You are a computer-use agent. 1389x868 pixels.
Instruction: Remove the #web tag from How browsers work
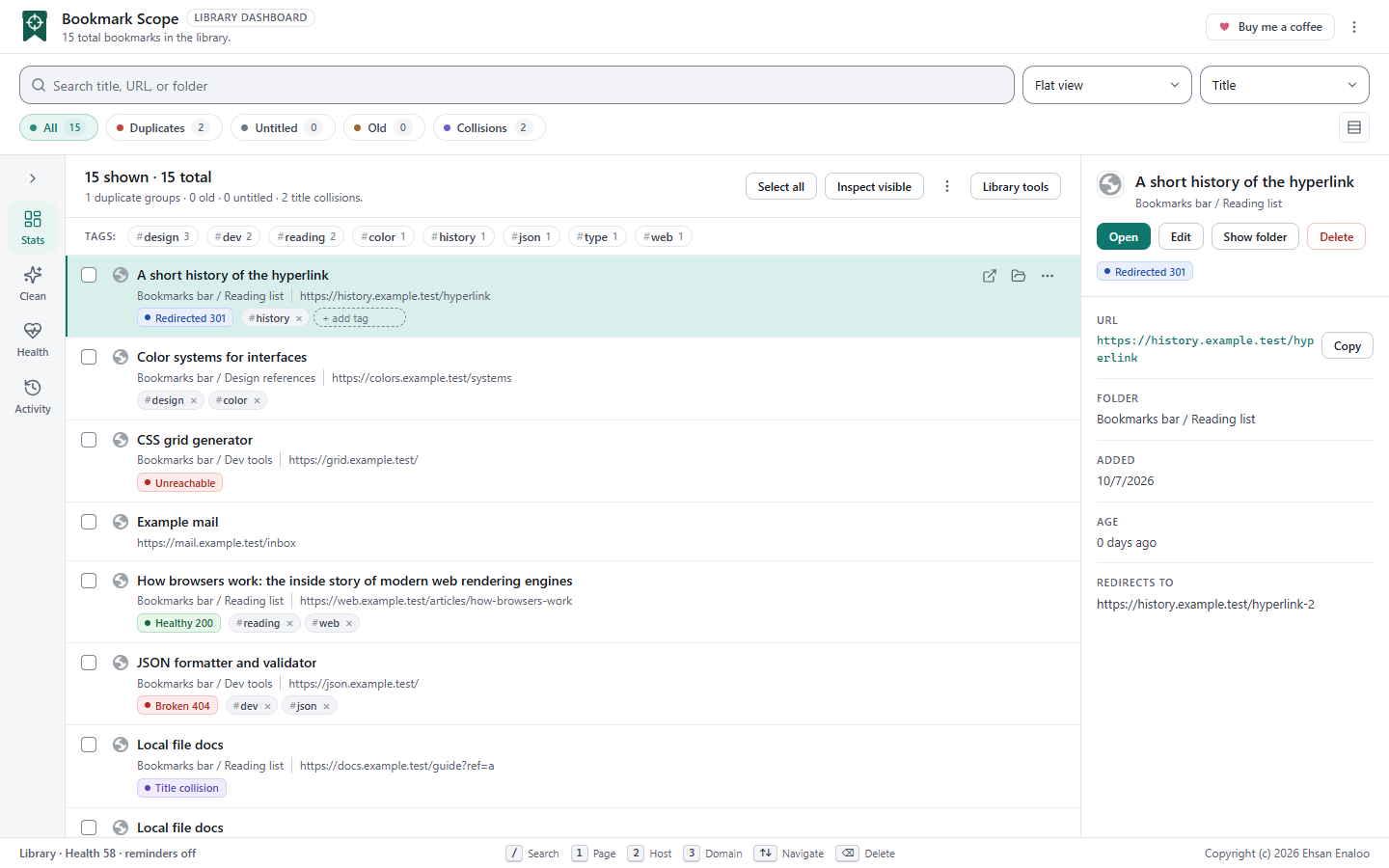[x=349, y=624]
